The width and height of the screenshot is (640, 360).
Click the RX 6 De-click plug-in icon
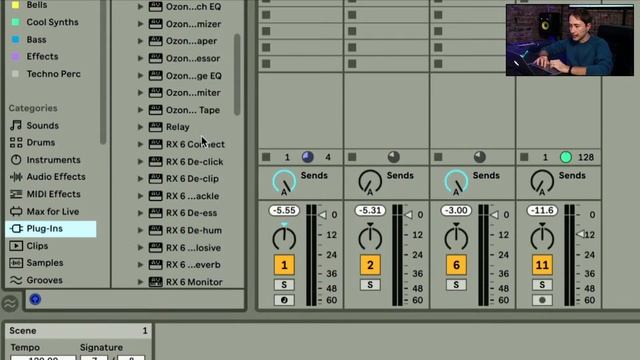click(155, 162)
